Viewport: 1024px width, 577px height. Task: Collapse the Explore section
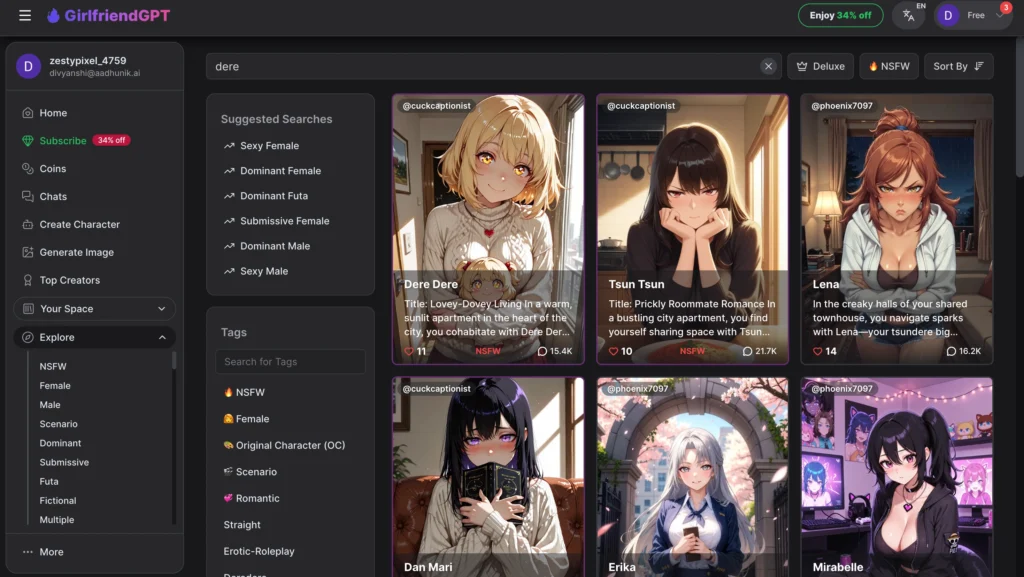click(x=95, y=337)
